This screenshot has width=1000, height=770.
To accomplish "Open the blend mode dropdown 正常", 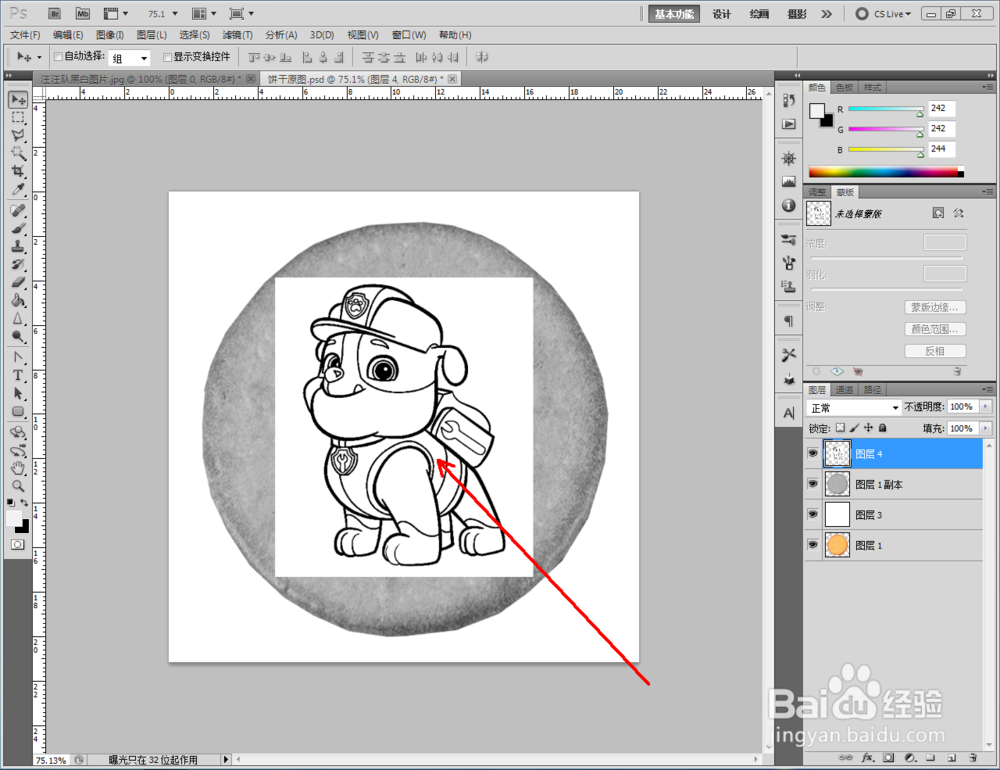I will (853, 408).
